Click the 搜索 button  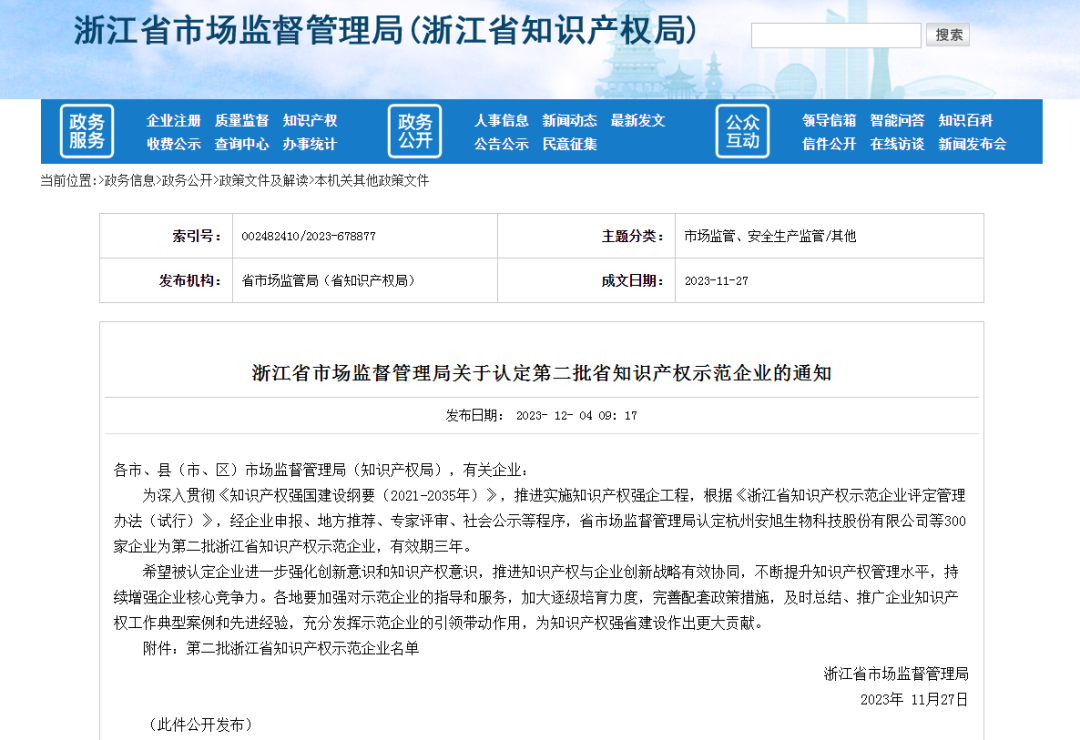(x=948, y=35)
